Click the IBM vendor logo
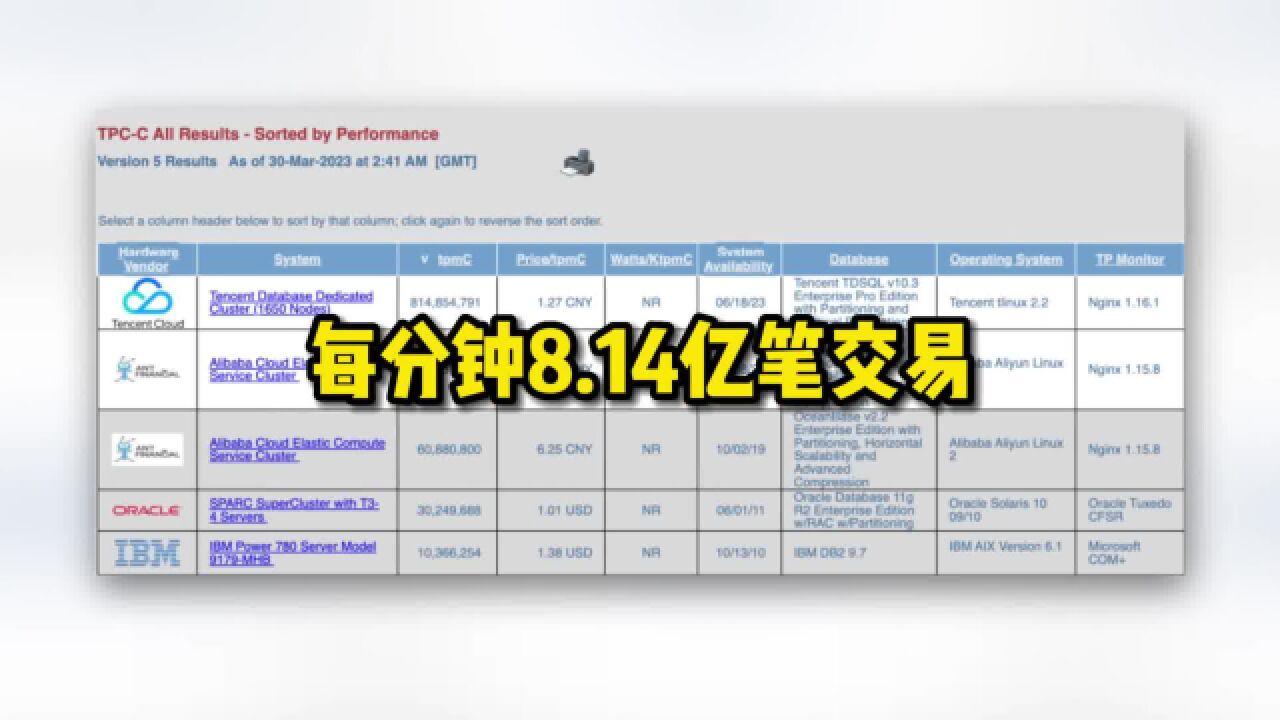This screenshot has height=720, width=1280. (x=147, y=553)
